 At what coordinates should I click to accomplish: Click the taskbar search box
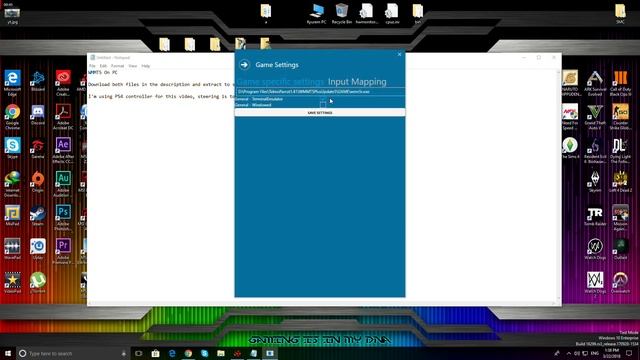(x=73, y=353)
